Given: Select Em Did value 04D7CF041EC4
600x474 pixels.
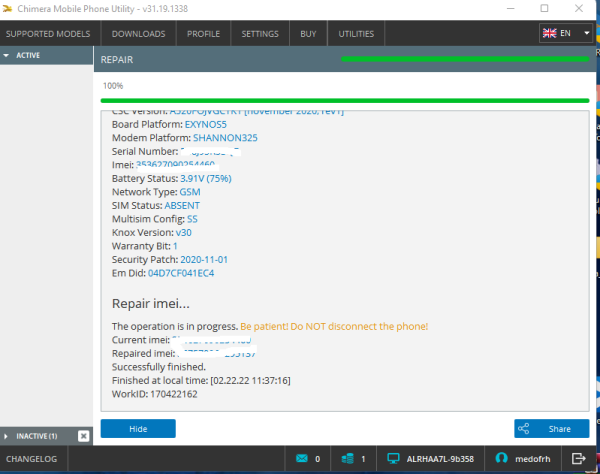Looking at the screenshot, I should point(181,273).
